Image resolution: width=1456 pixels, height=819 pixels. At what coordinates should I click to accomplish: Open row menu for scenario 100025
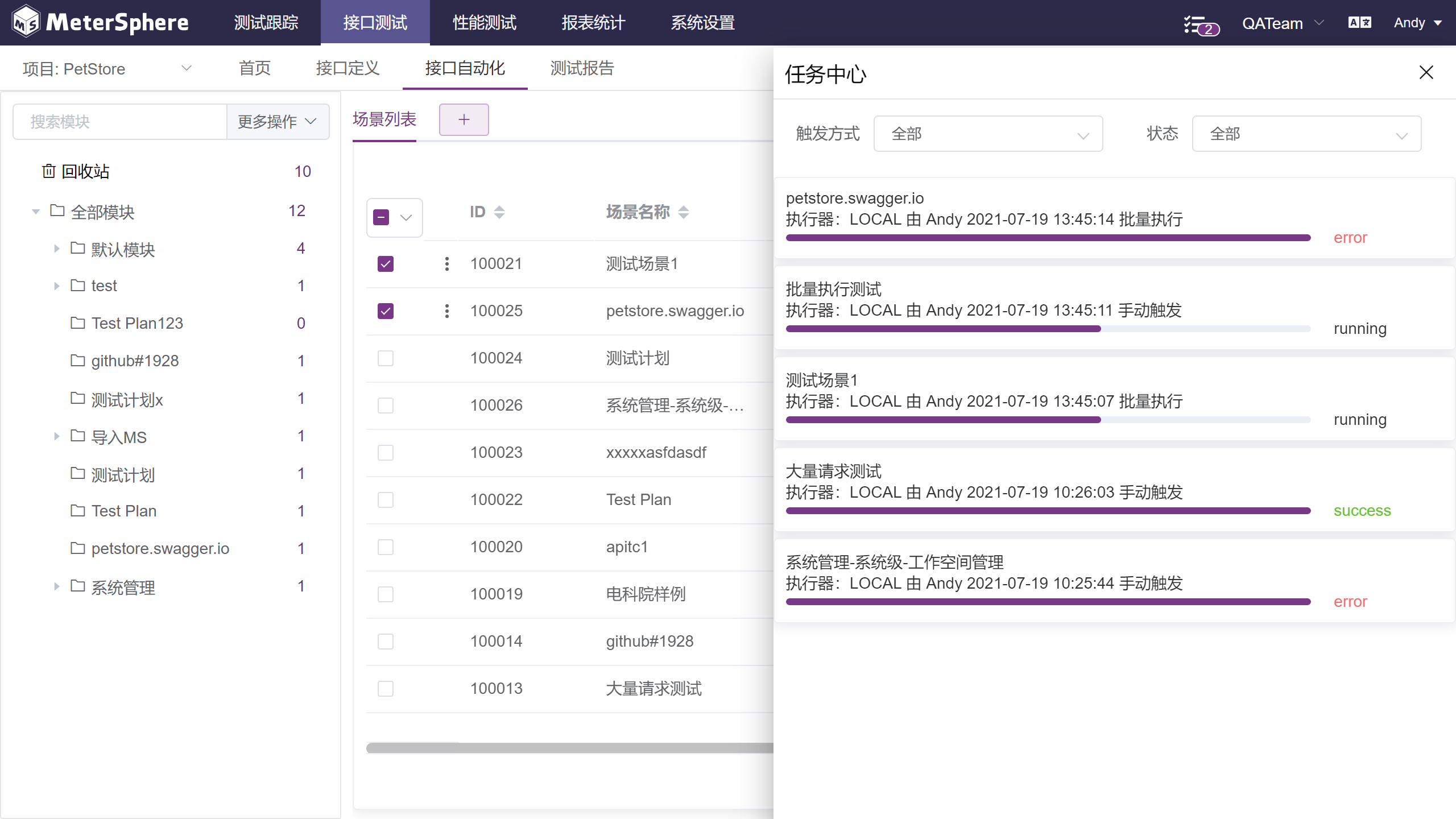[x=447, y=311]
